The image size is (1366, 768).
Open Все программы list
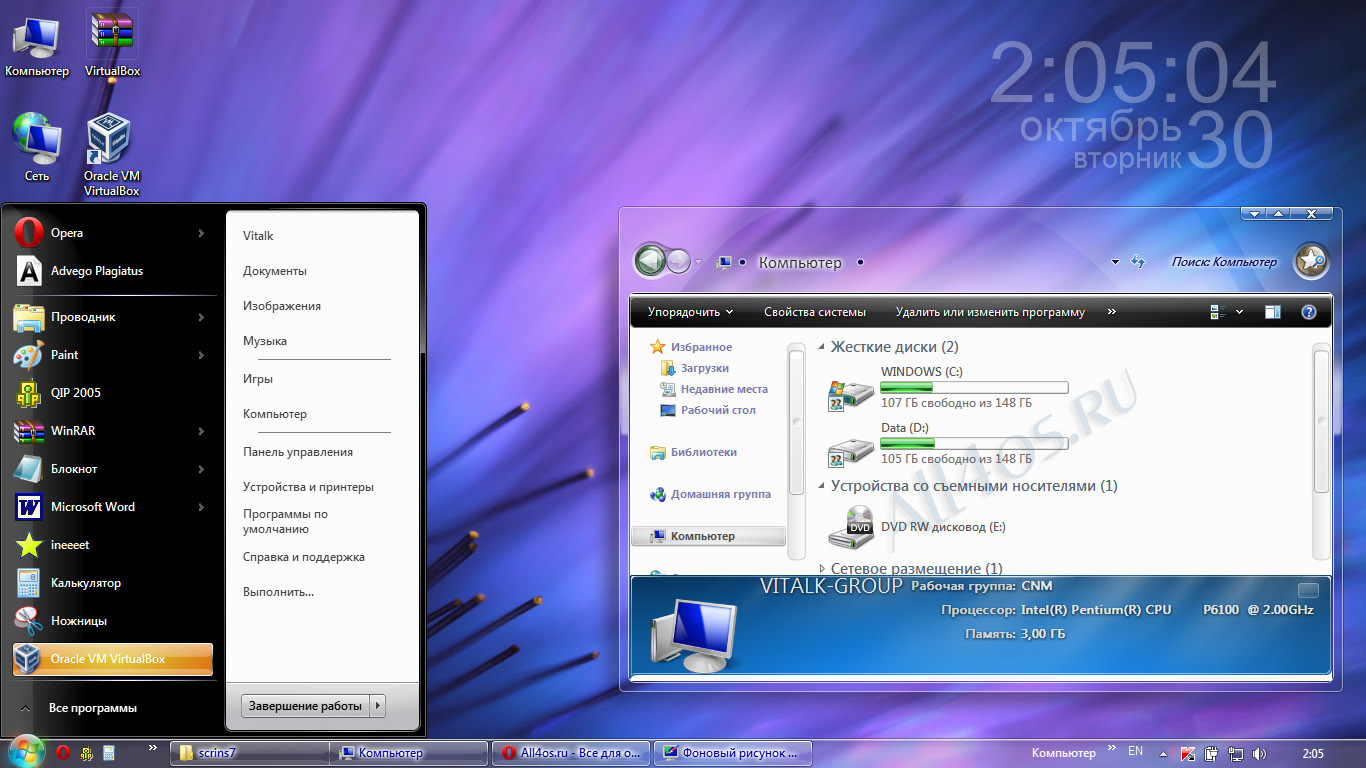pos(93,708)
